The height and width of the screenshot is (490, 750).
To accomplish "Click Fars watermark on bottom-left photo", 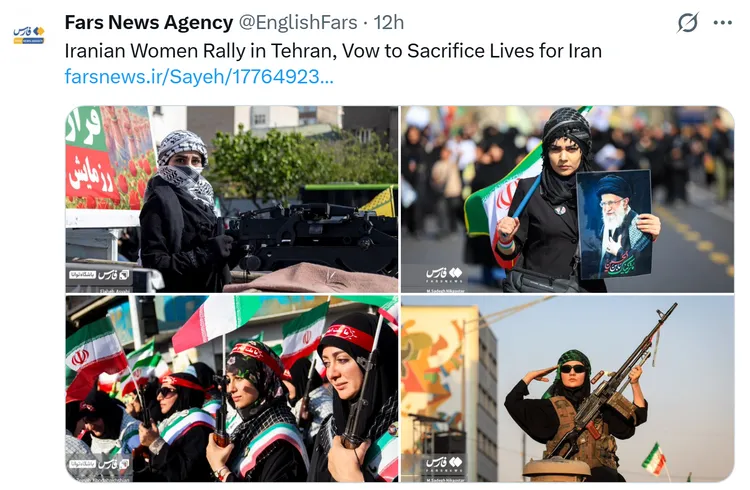I will pyautogui.click(x=99, y=464).
